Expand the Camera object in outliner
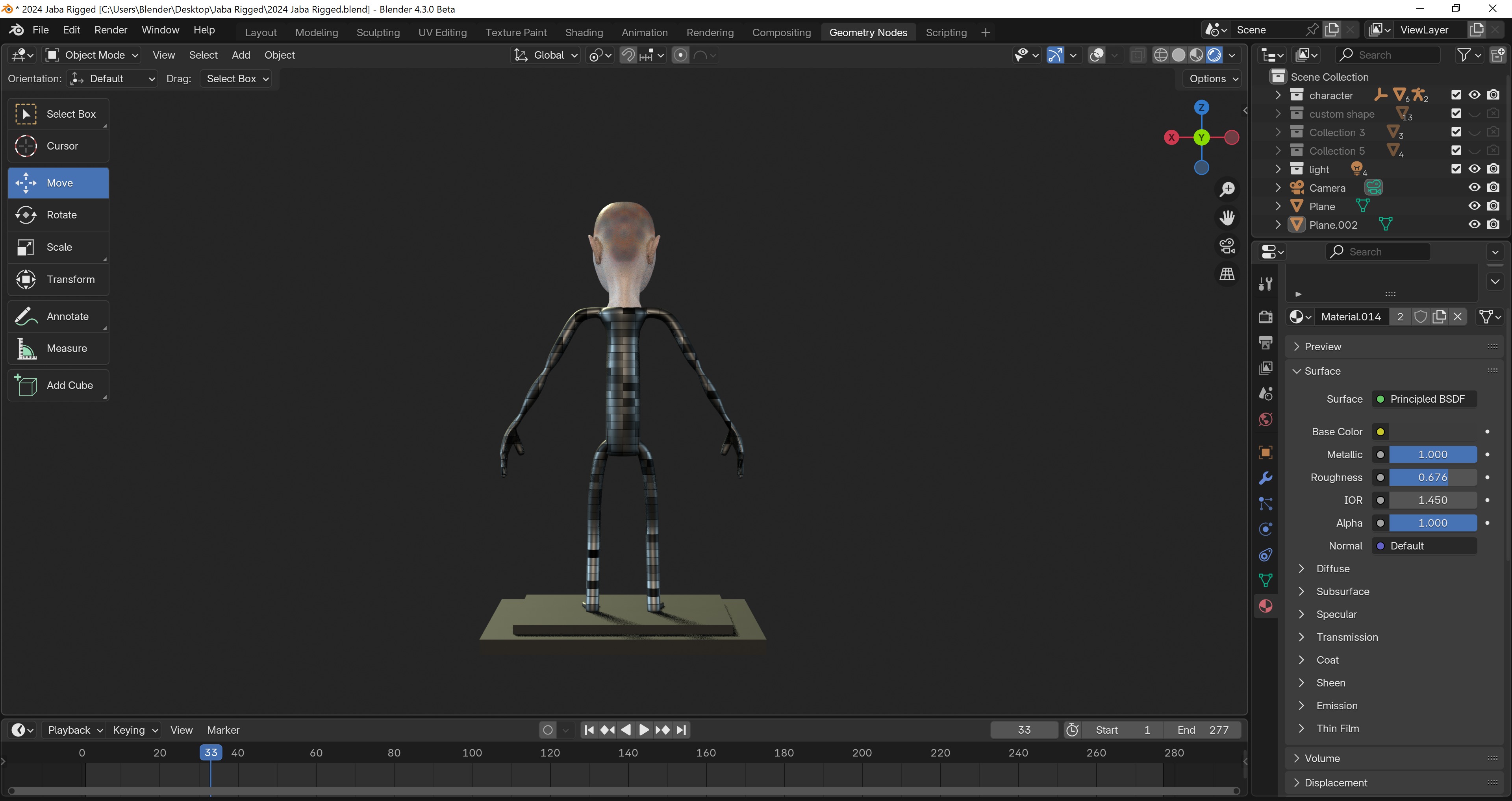Screen dimensions: 1512x801 [x=1278, y=188]
